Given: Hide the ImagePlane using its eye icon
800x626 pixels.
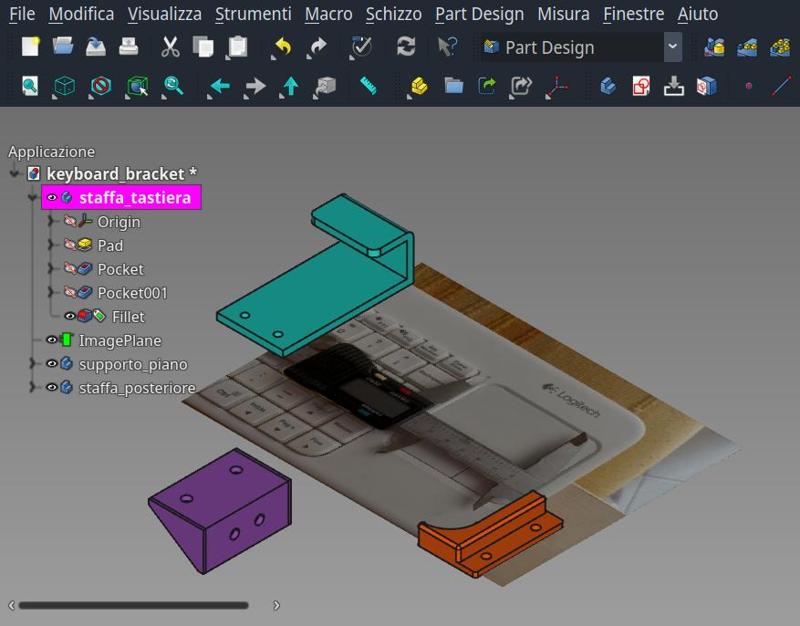Looking at the screenshot, I should (x=52, y=341).
